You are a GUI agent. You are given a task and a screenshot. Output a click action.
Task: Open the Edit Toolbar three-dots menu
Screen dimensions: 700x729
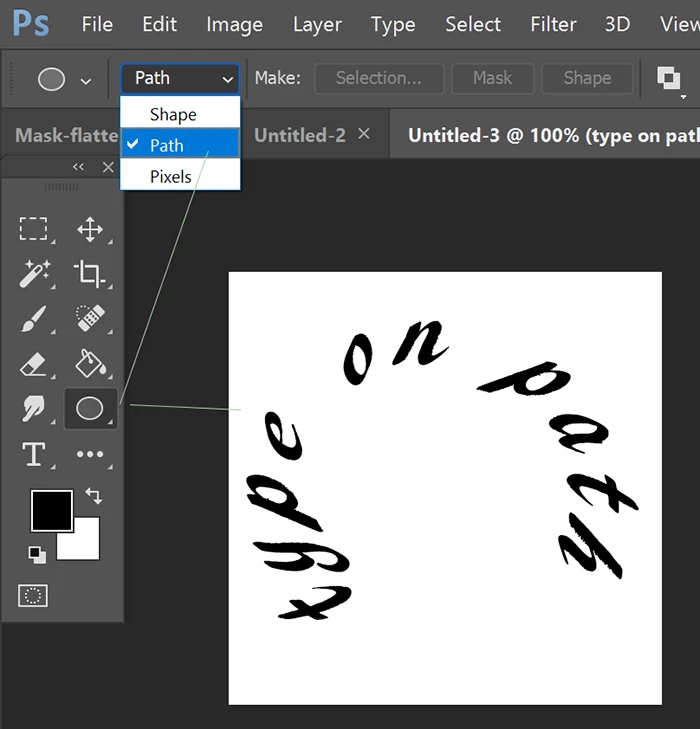90,454
